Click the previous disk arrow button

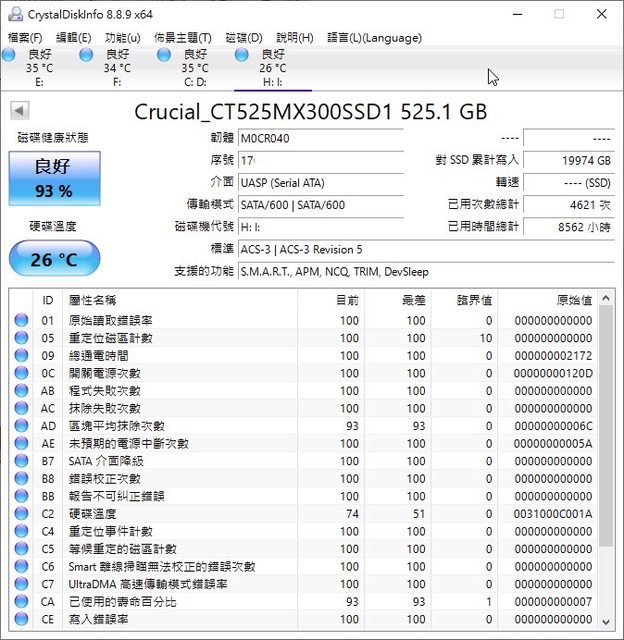pyautogui.click(x=19, y=110)
